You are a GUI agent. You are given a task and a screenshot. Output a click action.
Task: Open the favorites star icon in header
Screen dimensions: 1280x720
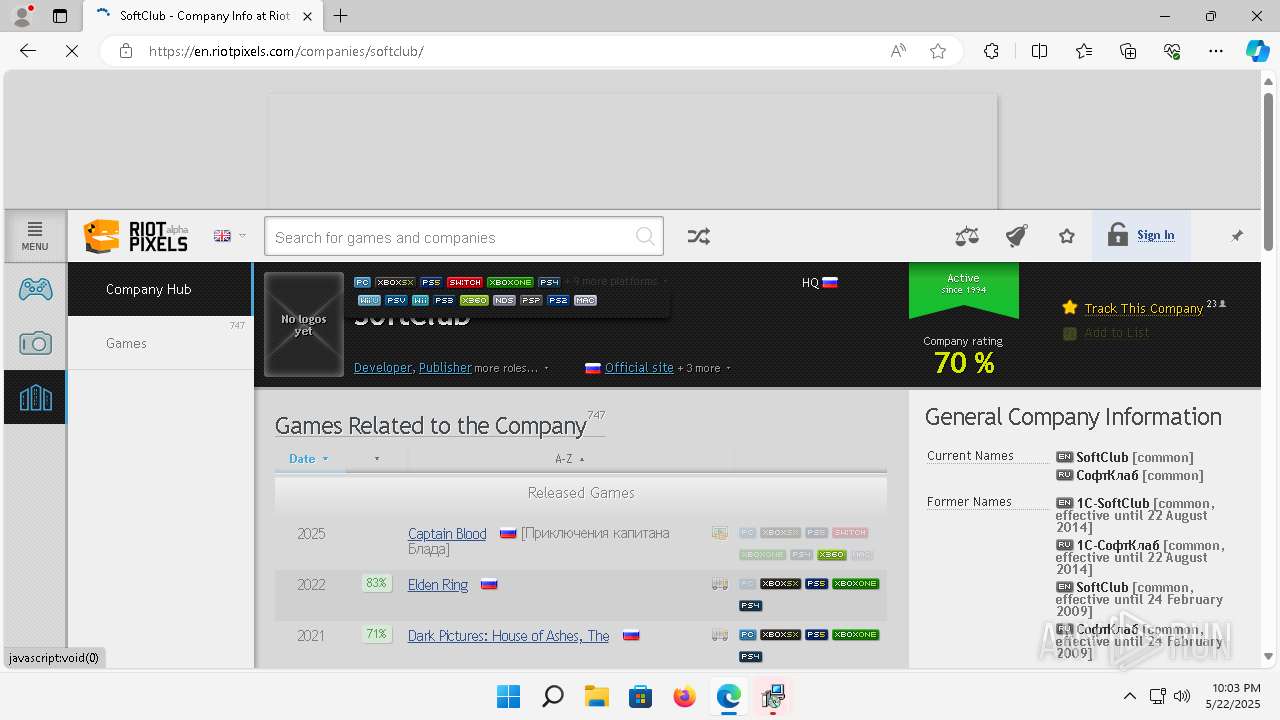[x=1067, y=236]
